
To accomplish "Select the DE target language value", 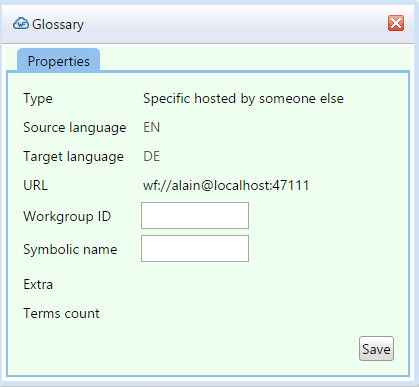I will coord(152,156).
